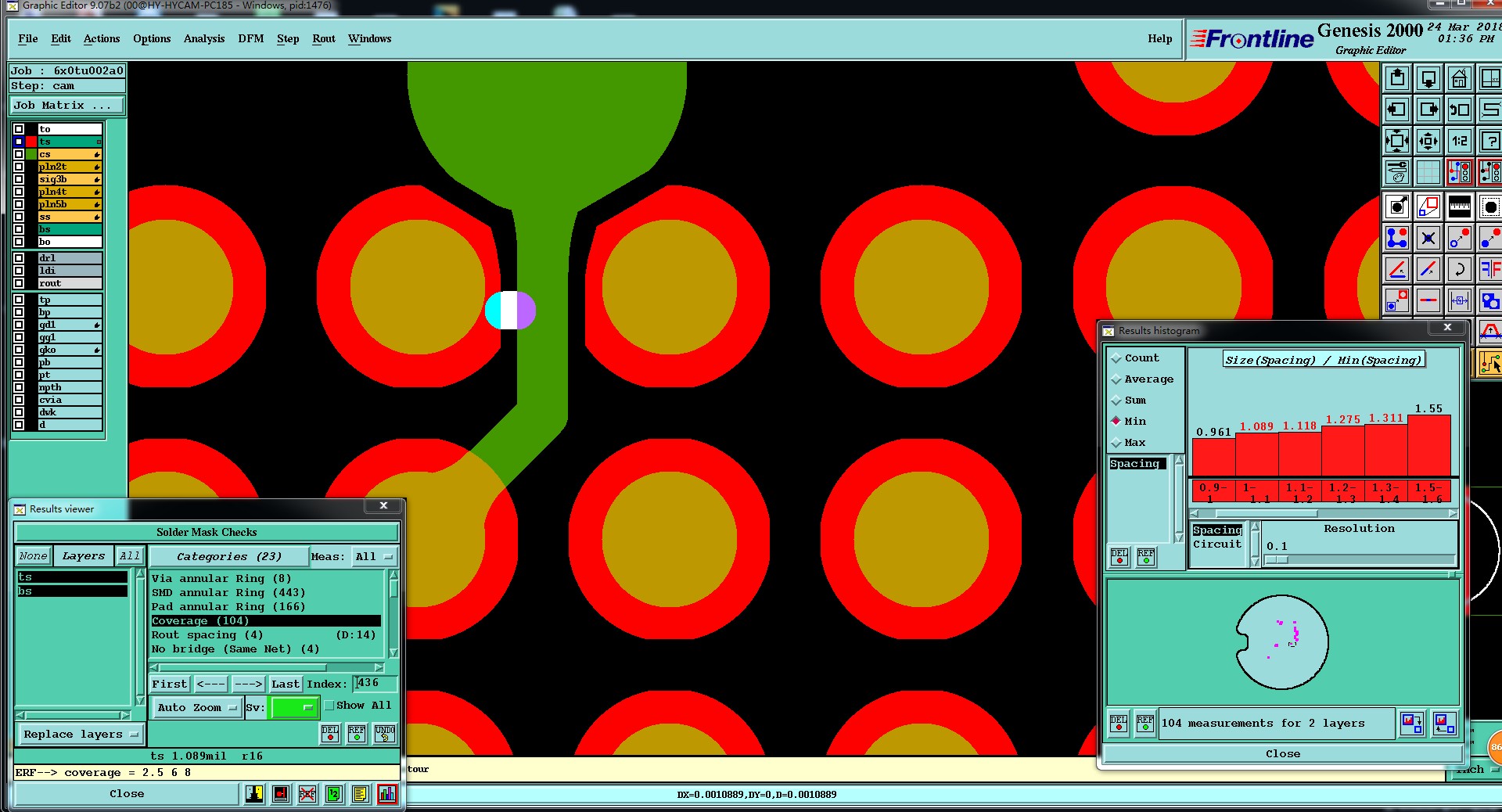Select the Max radio option
This screenshot has width=1502, height=812.
tap(1116, 443)
